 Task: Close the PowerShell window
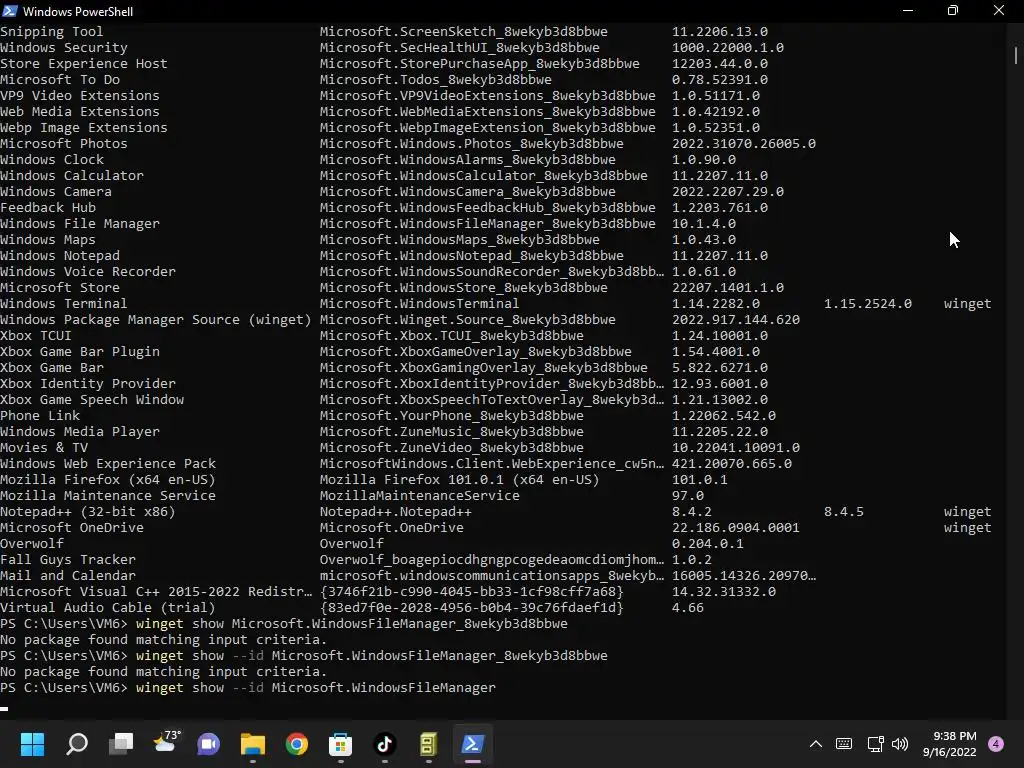(999, 10)
